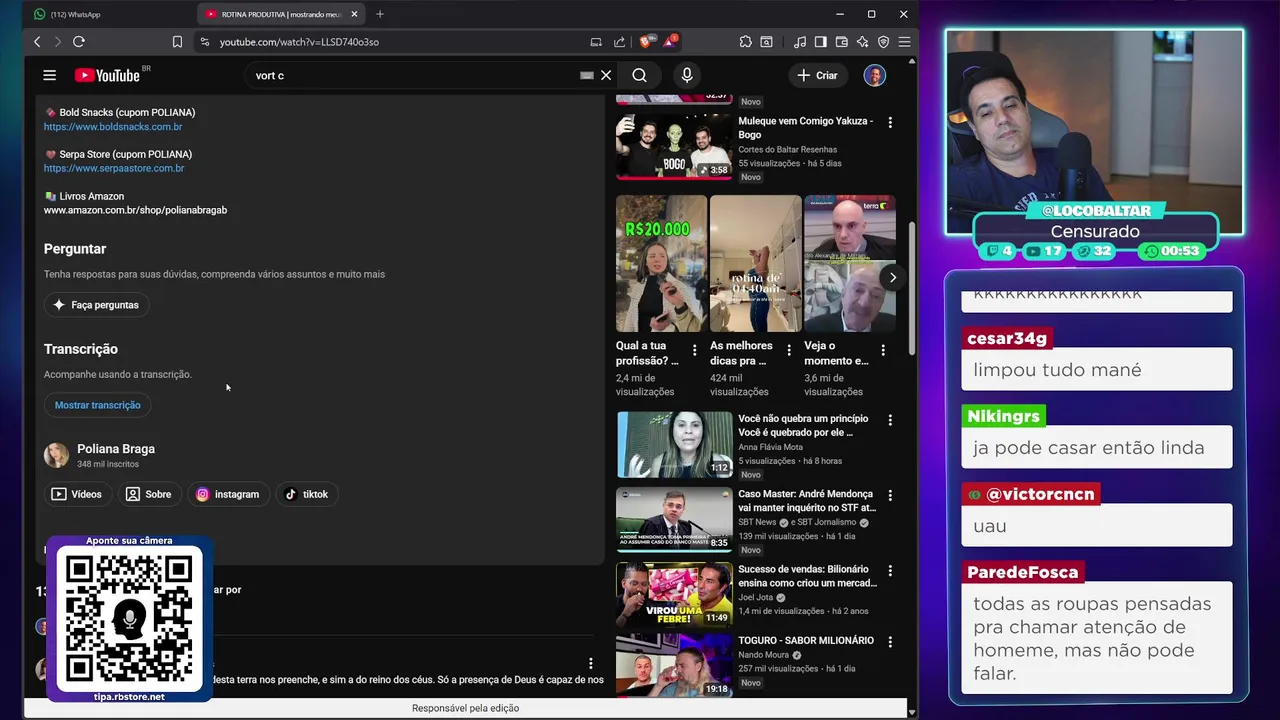
Task: Reload the page
Action: point(79,42)
